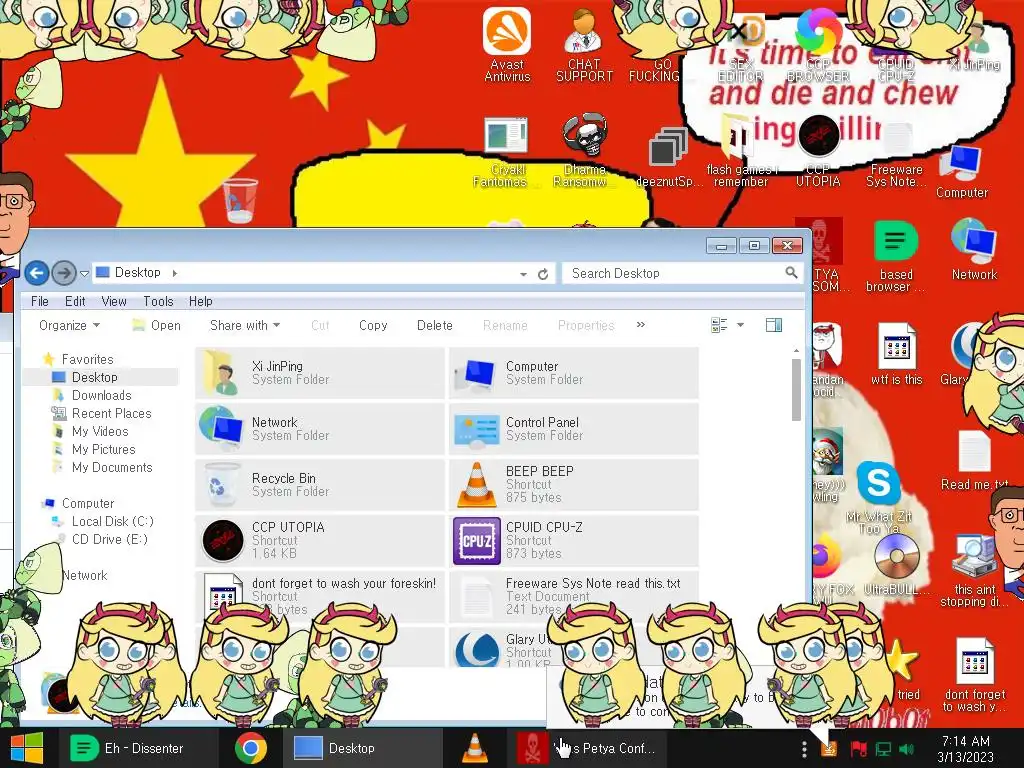
Task: Select My Pictures in navigation pane
Action: click(103, 449)
